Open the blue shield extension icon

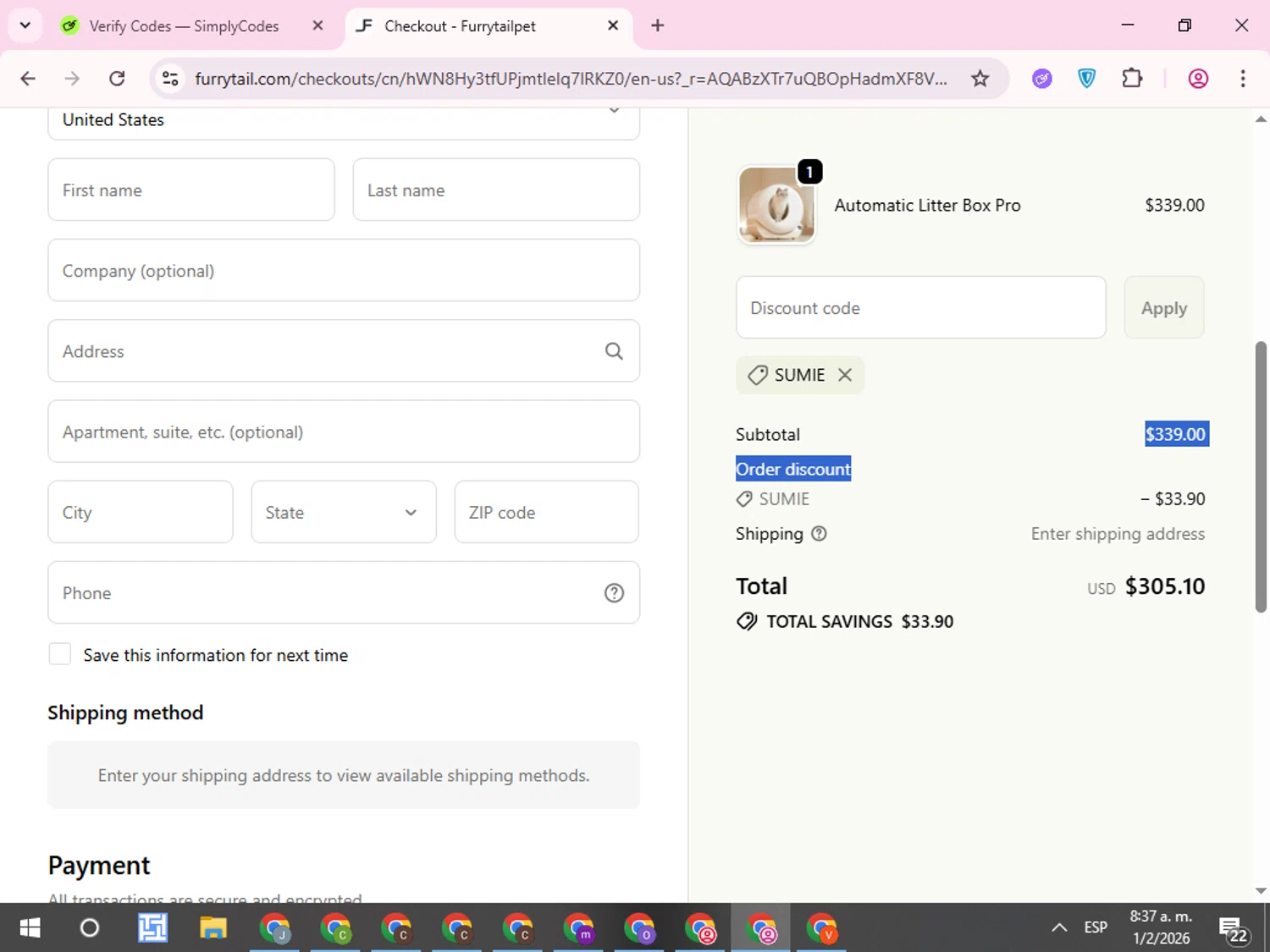coord(1087,79)
